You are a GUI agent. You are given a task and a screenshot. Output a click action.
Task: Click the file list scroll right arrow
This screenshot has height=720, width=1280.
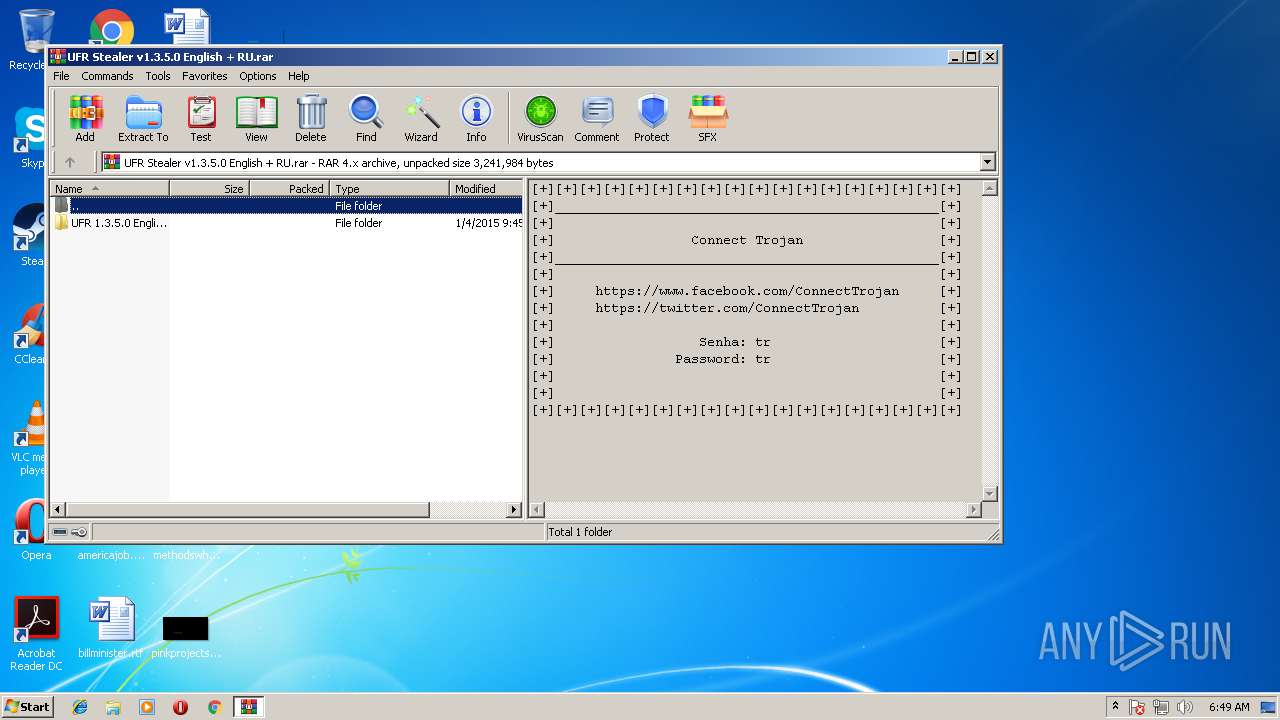pyautogui.click(x=515, y=510)
